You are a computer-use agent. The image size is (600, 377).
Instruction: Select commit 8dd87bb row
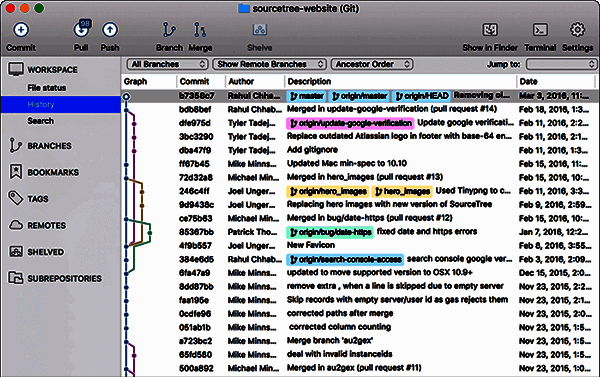pos(360,287)
